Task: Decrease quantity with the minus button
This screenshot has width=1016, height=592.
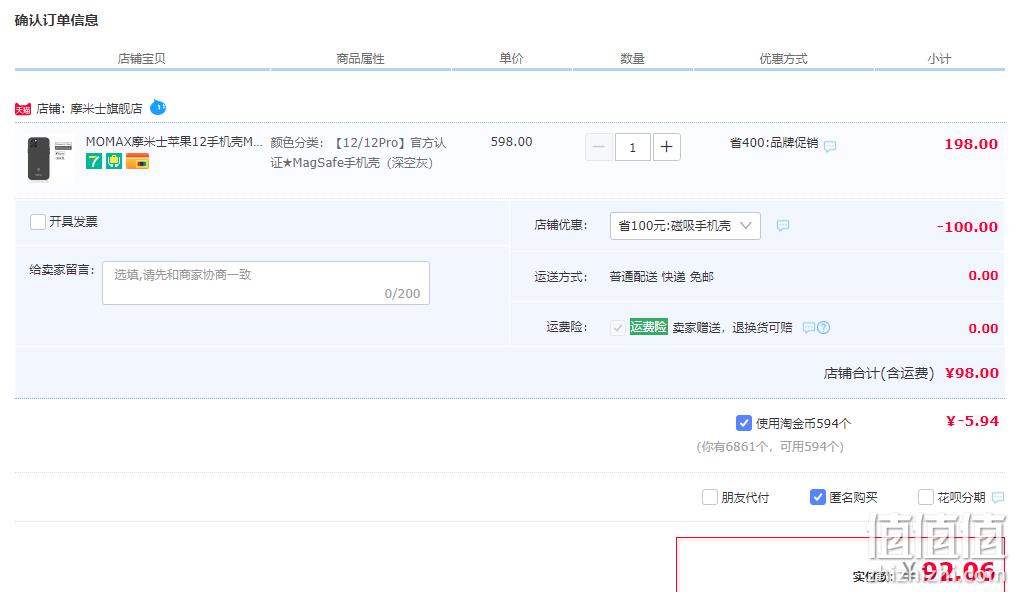Action: tap(599, 147)
